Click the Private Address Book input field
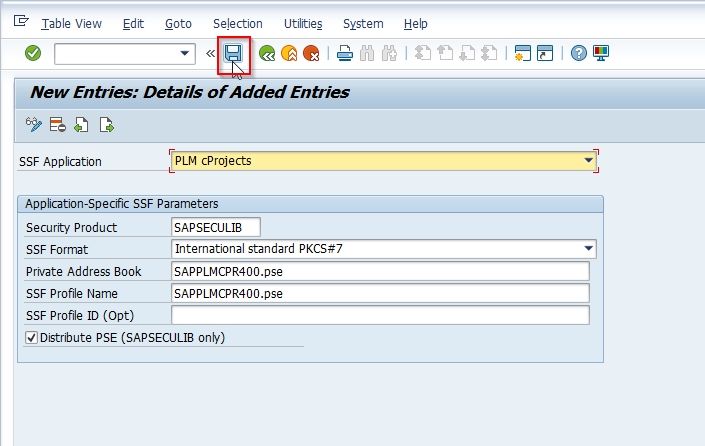The width and height of the screenshot is (705, 446). (380, 271)
